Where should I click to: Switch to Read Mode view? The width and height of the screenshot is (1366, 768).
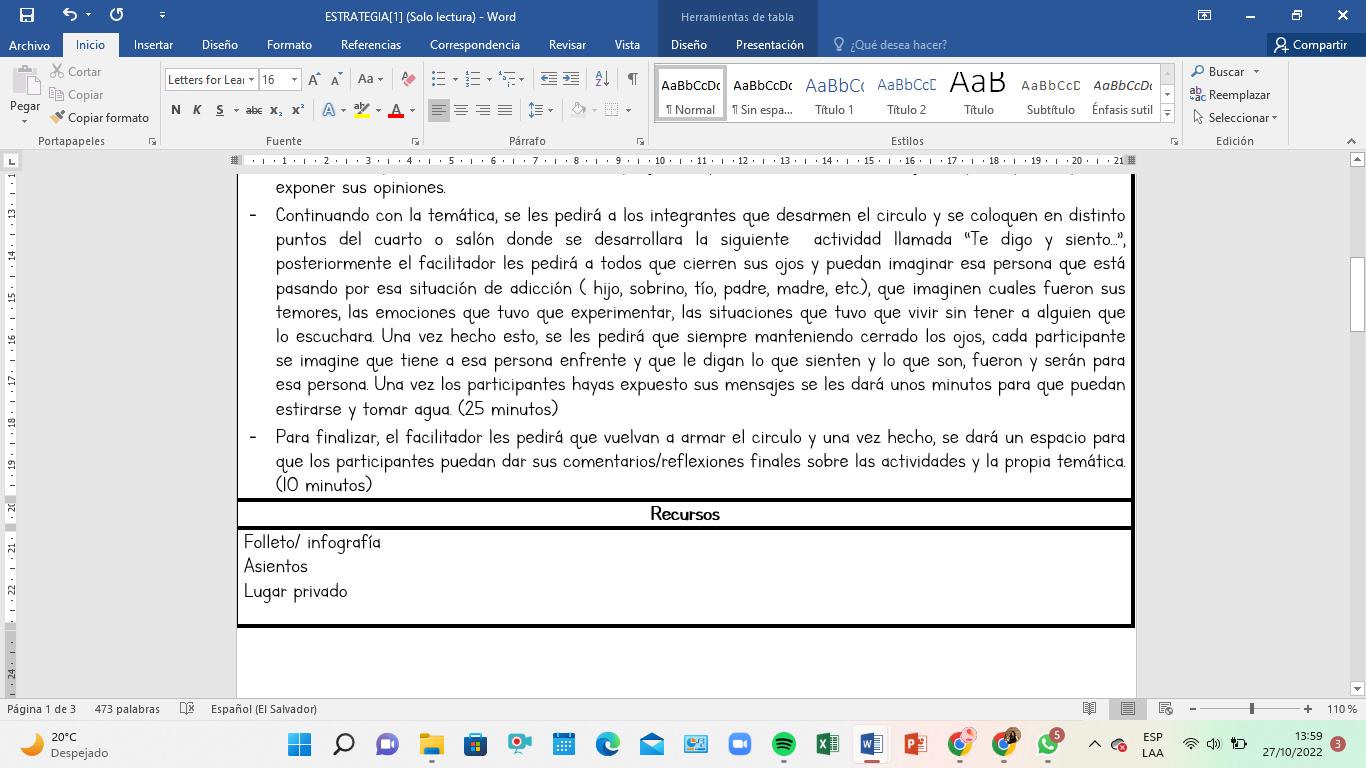point(1090,709)
